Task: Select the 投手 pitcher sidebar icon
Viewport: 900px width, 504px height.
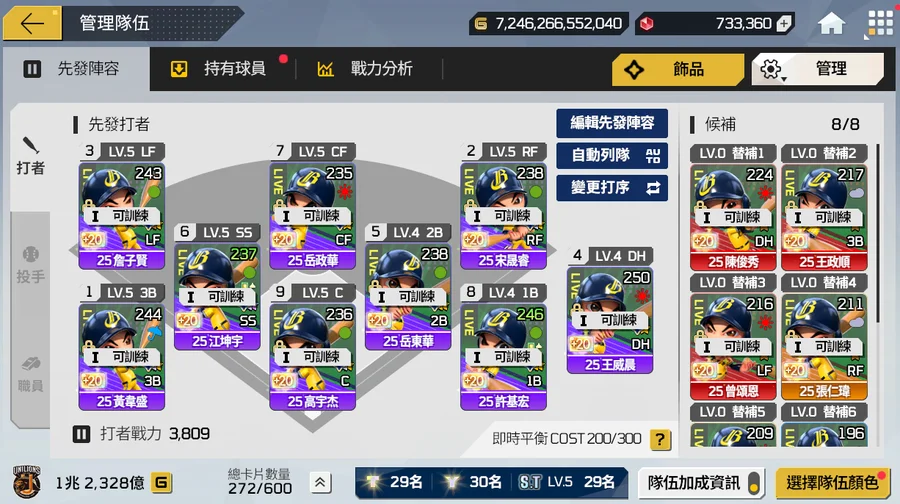Action: point(30,265)
